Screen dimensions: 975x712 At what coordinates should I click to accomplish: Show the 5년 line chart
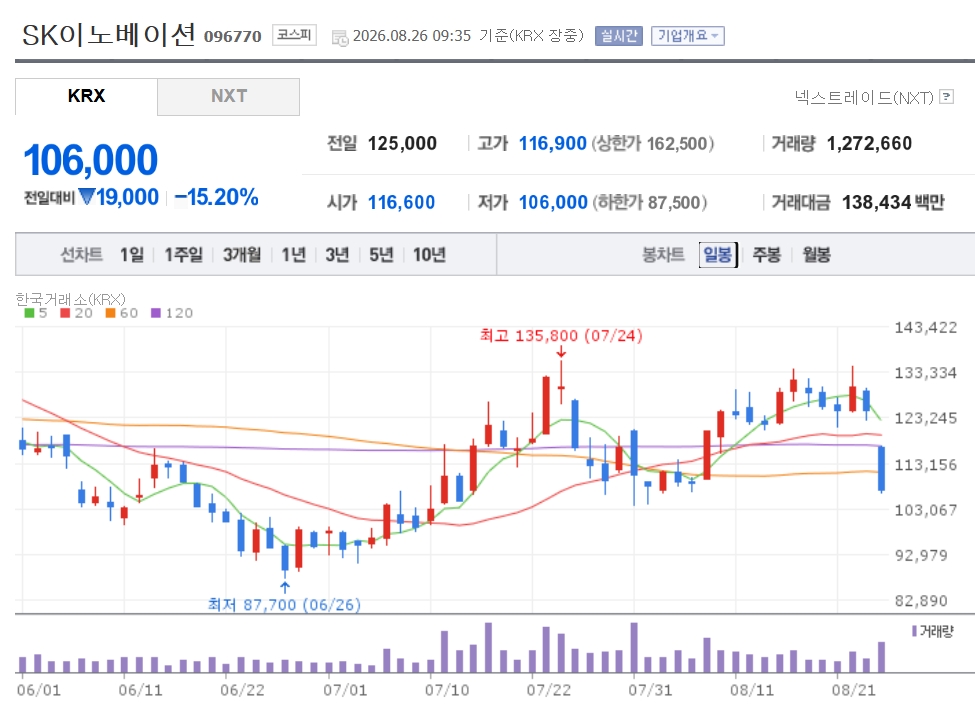[381, 254]
